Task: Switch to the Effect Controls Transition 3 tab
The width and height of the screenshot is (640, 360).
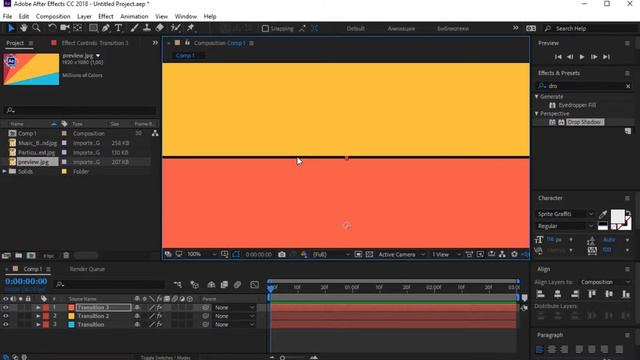Action: pyautogui.click(x=95, y=43)
